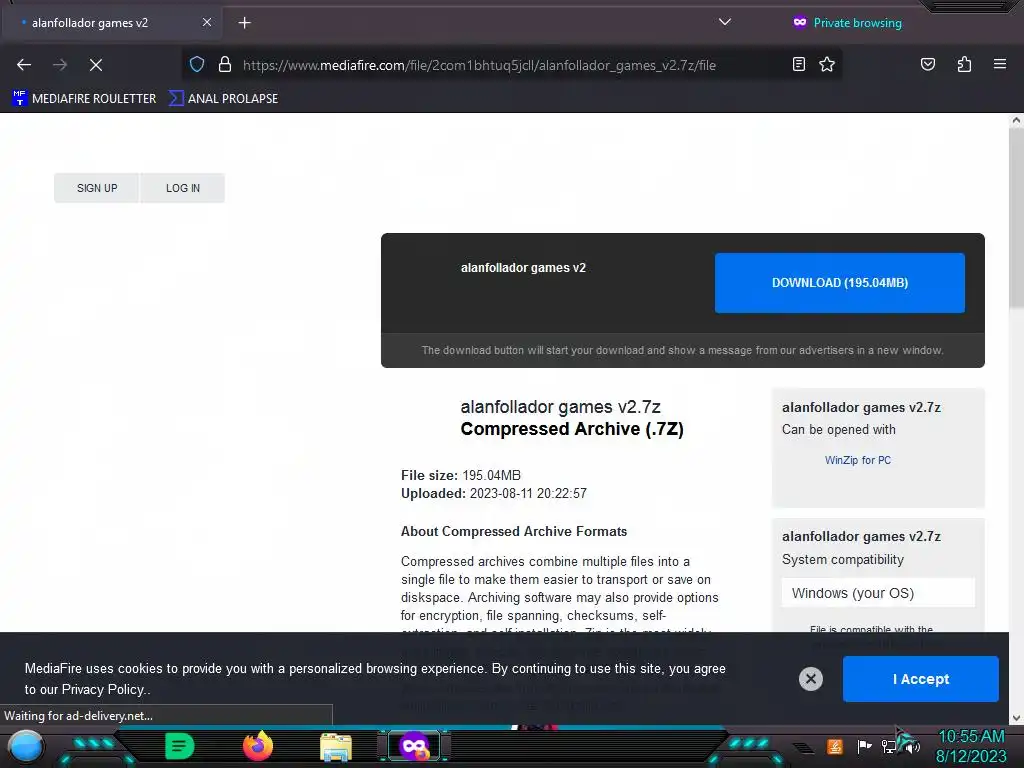
Task: Dismiss the cookie banner with the round X
Action: pos(810,679)
